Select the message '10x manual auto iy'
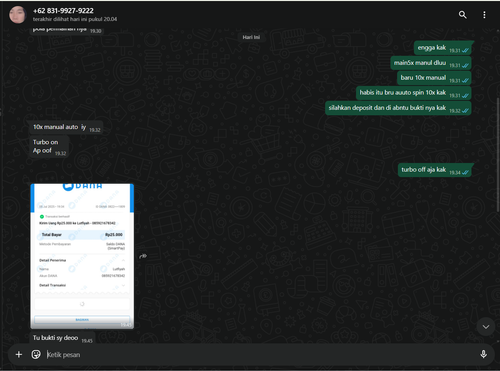This screenshot has width=500, height=371. pos(66,128)
